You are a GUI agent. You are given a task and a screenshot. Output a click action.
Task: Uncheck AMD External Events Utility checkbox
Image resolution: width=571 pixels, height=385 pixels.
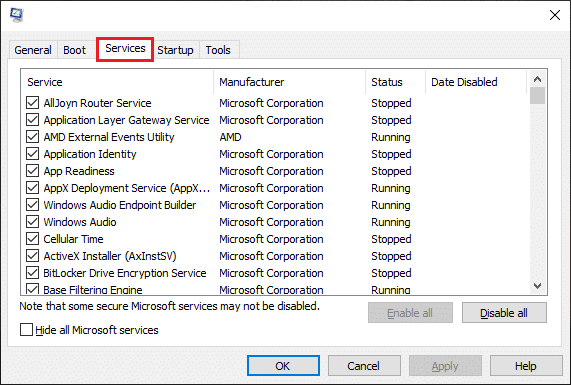click(32, 137)
